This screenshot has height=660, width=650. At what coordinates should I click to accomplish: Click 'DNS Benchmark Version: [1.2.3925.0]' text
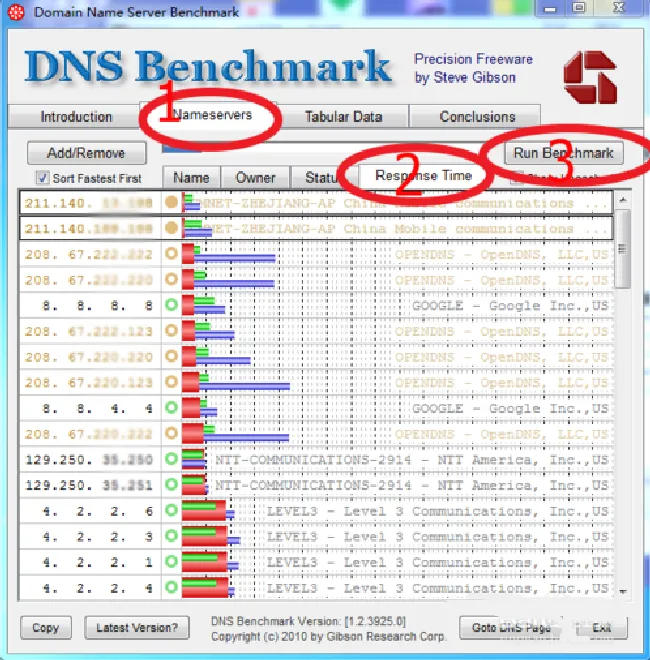coord(309,621)
